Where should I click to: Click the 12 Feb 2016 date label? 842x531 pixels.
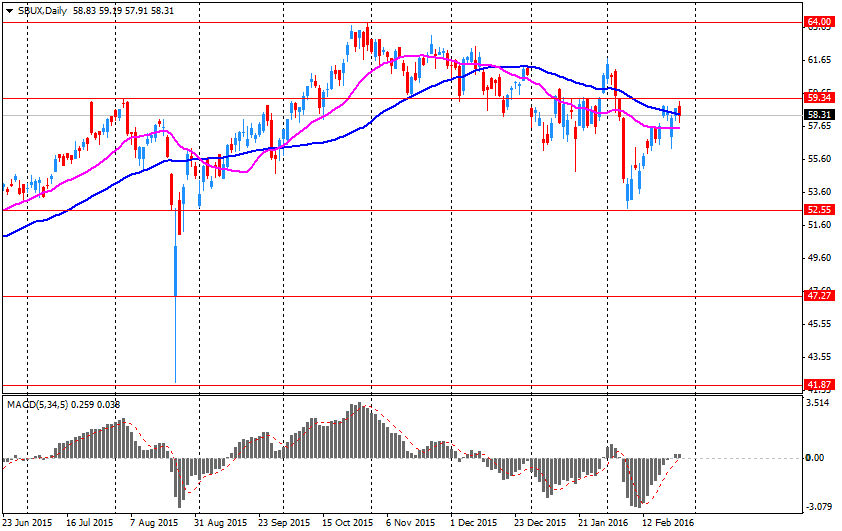[668, 522]
